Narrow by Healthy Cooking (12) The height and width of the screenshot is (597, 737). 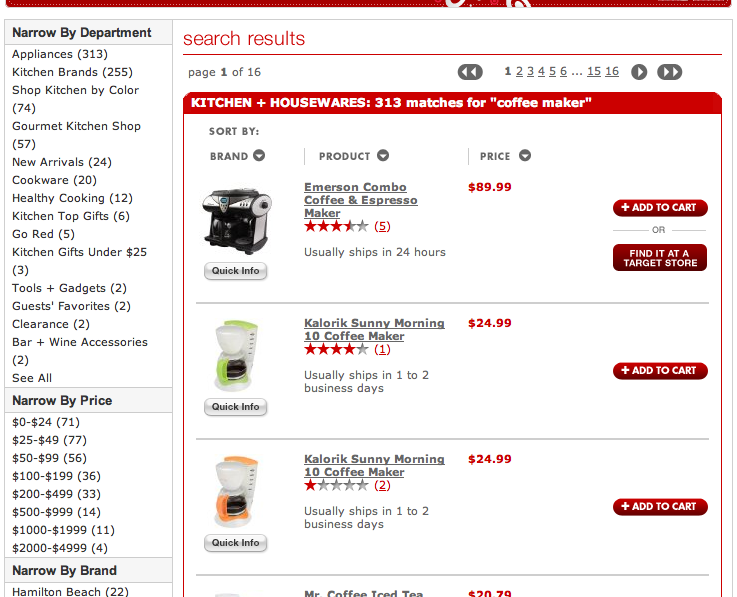(x=72, y=198)
